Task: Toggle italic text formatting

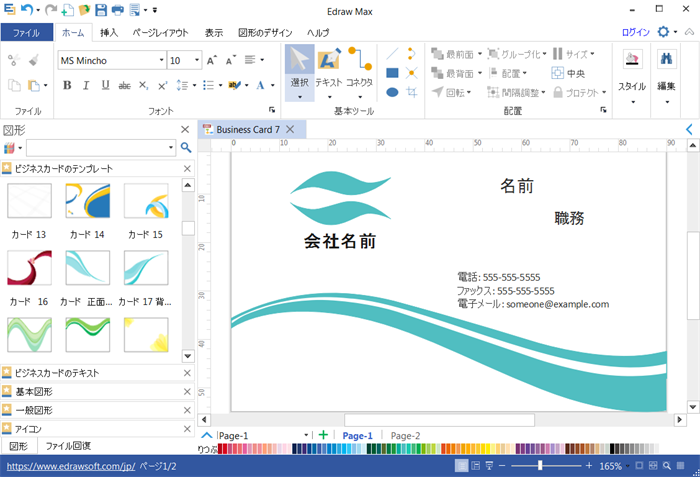Action: 86,85
